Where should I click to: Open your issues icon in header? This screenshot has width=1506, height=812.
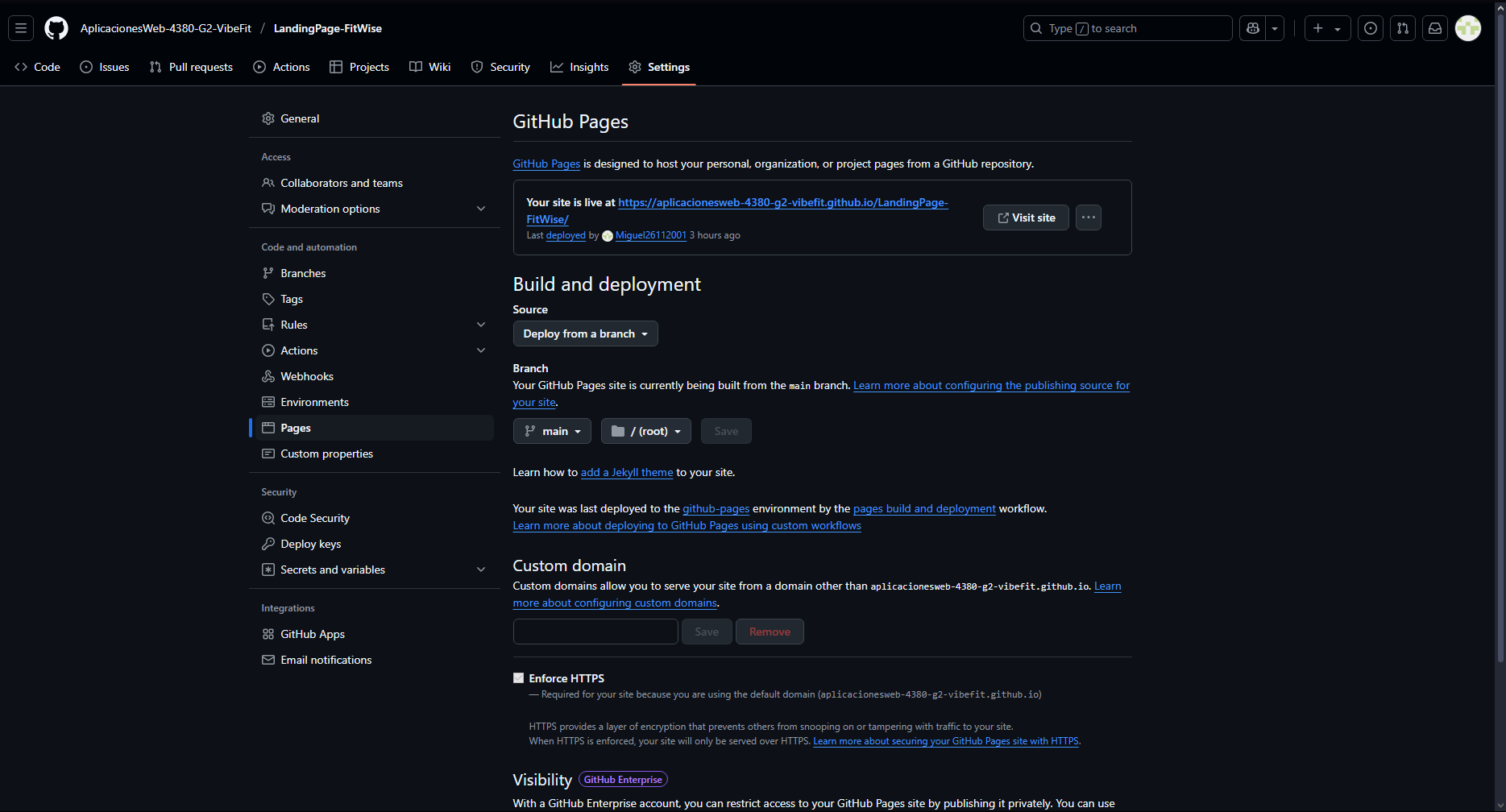click(1371, 28)
